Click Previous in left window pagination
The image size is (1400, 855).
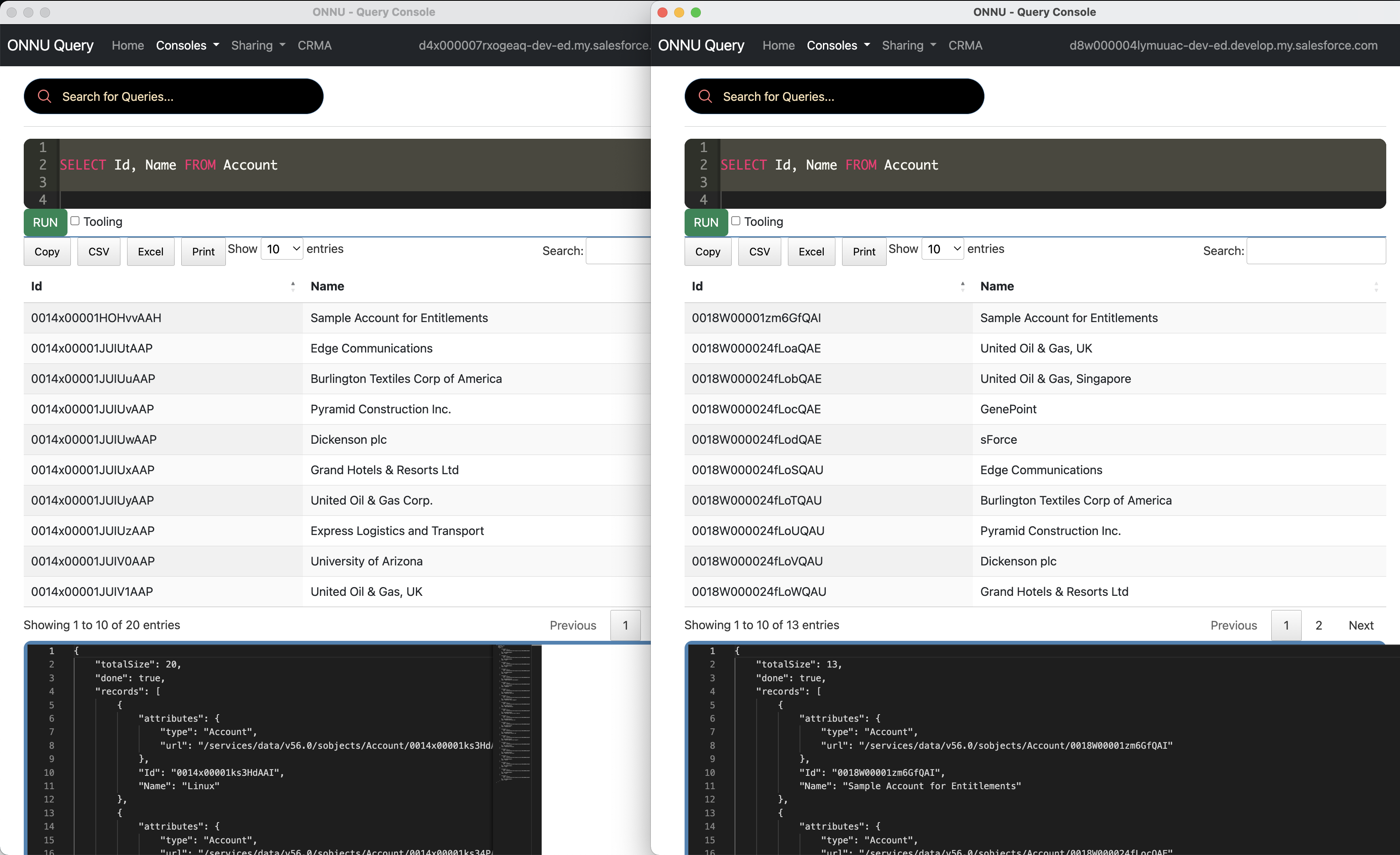(573, 625)
